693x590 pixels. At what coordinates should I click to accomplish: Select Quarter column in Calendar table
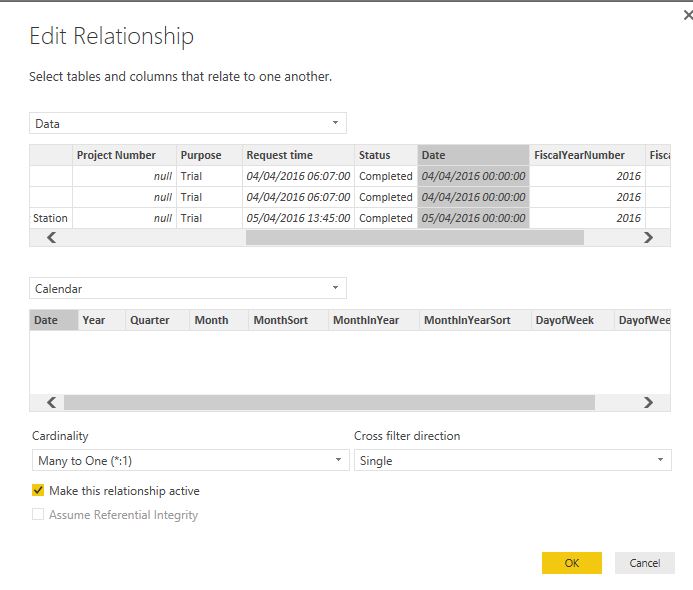158,320
